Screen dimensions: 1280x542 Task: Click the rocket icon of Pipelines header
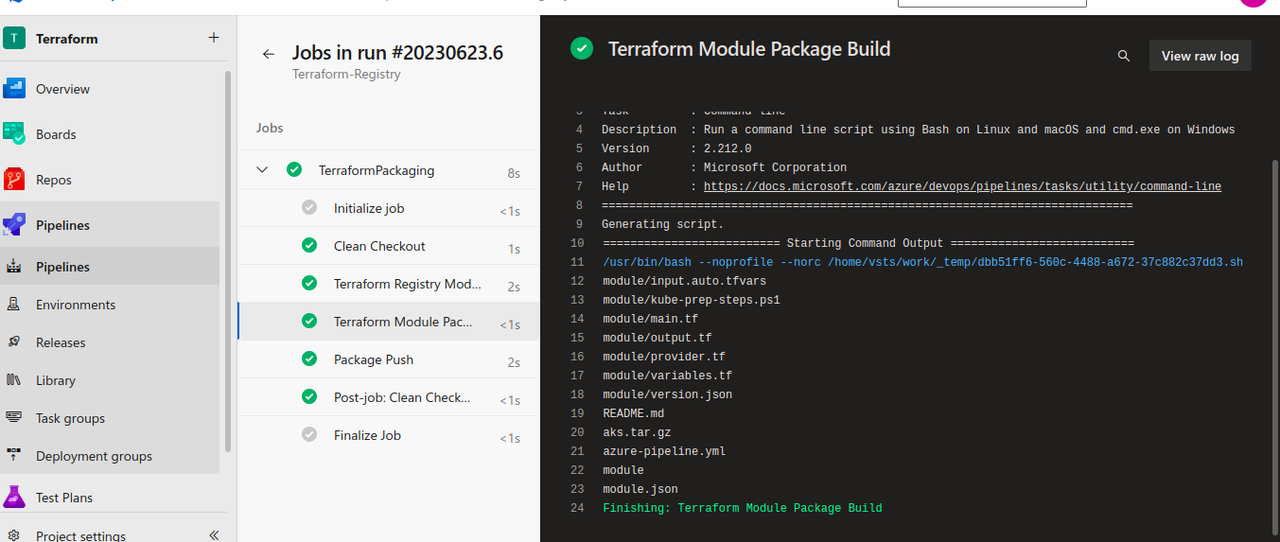(x=14, y=225)
